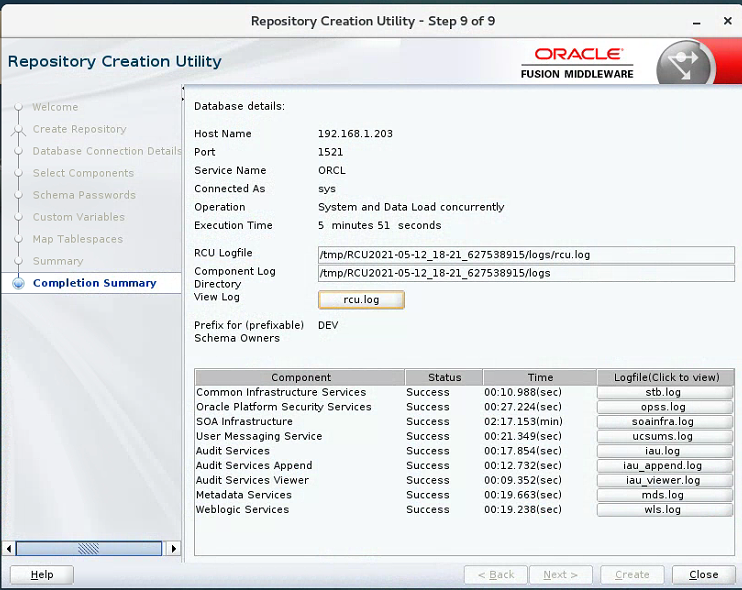This screenshot has width=742, height=590.
Task: Click the host name 192.168.1.203
Action: tap(355, 134)
